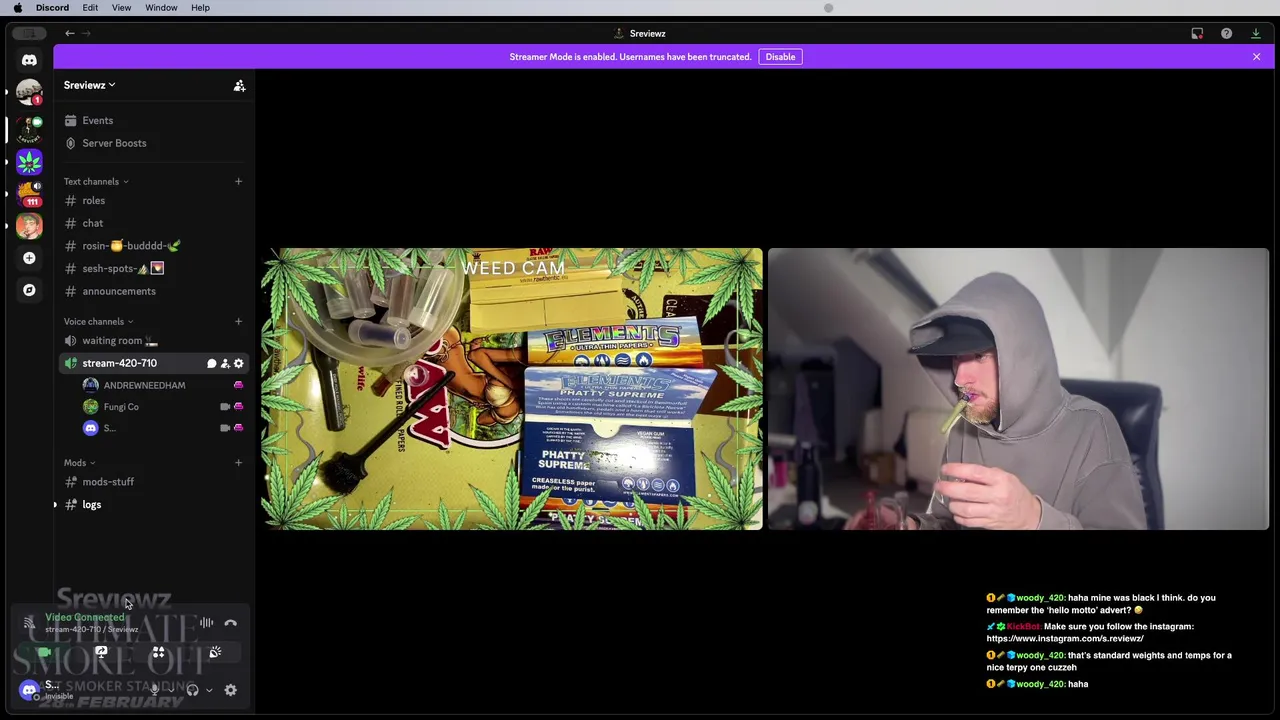Open the Help menu
1280x720 pixels.
(x=200, y=8)
